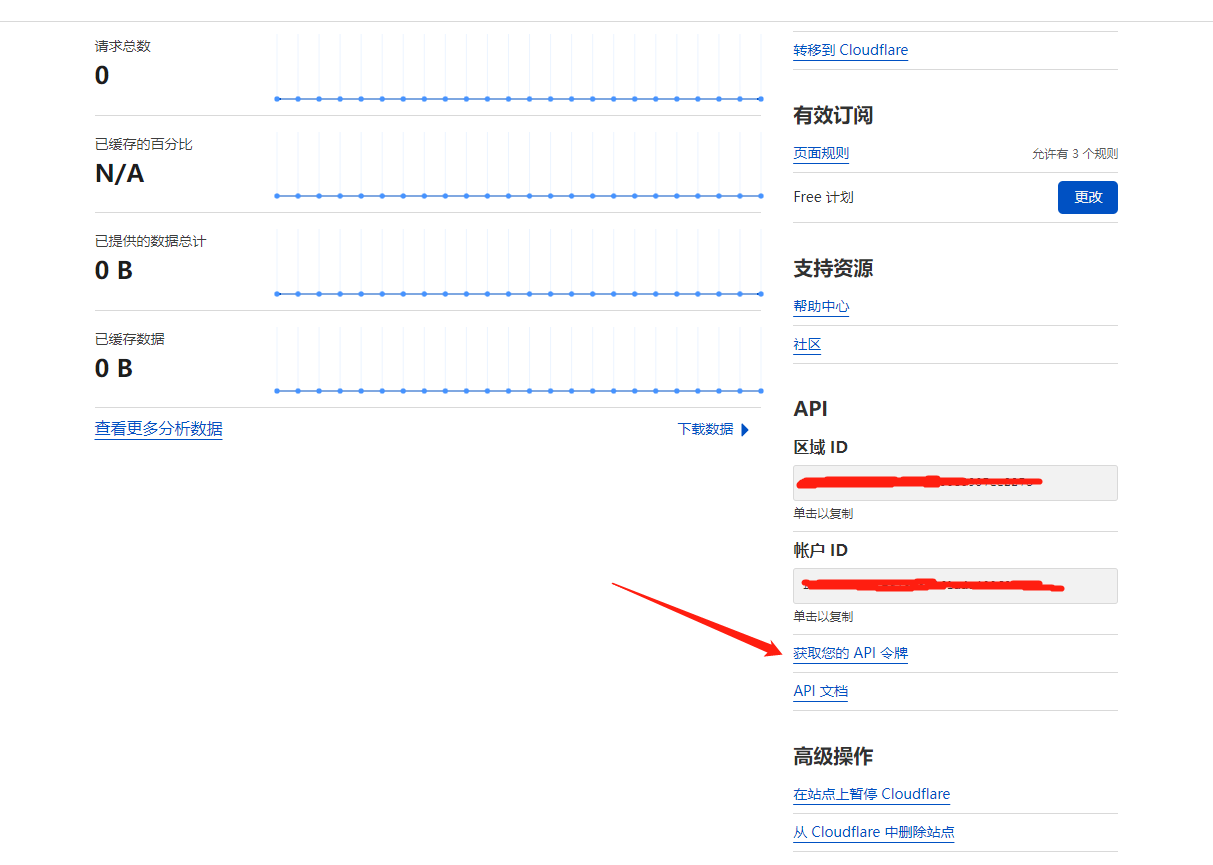Open the 页面规则 subscription link
1213x865 pixels.
click(x=821, y=154)
